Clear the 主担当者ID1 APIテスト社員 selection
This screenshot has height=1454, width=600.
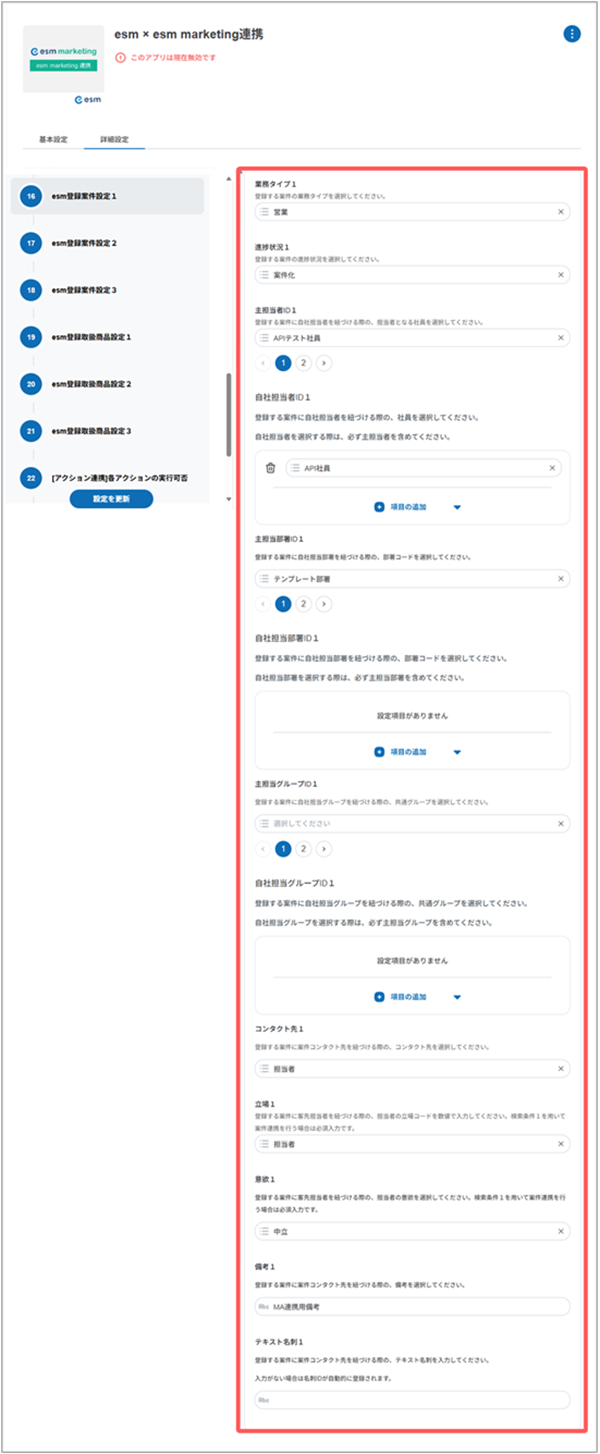560,339
